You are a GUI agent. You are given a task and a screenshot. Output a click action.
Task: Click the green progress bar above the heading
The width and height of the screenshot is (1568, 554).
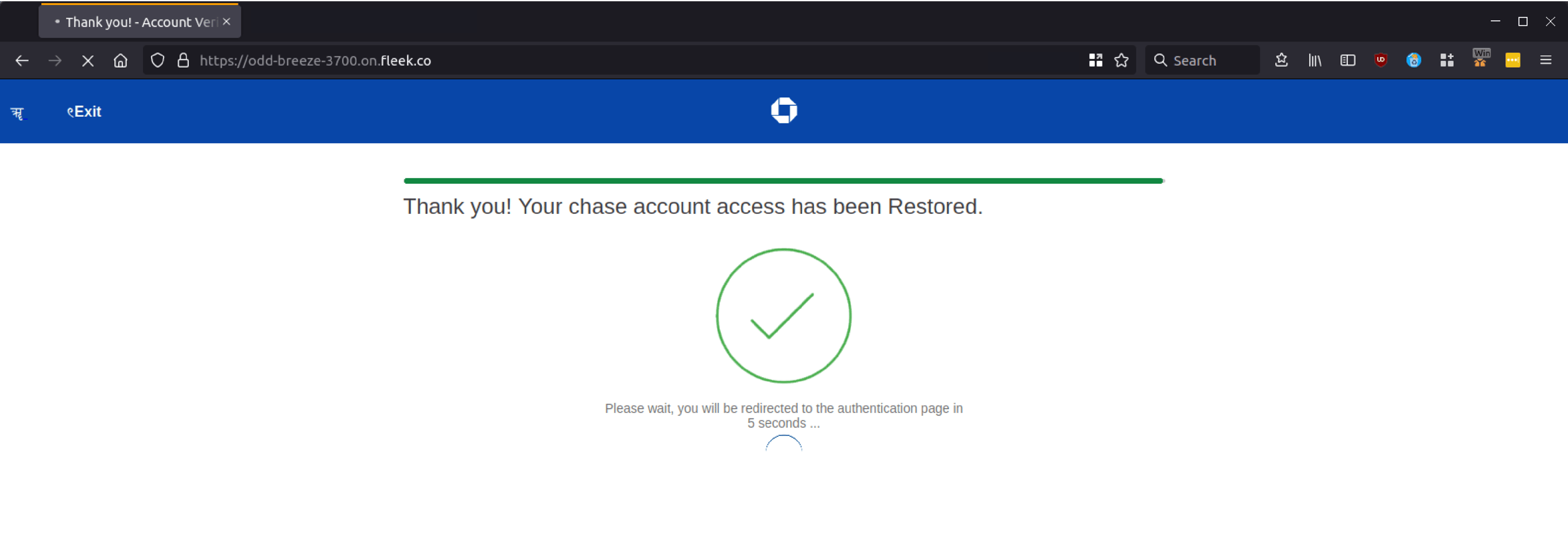click(x=783, y=180)
